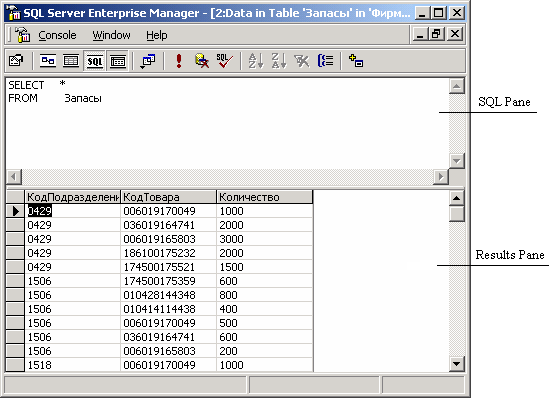Click quantity cell 800

click(264, 295)
